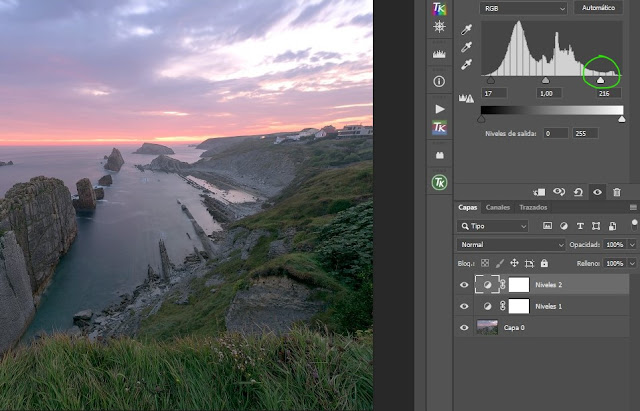Viewport: 640px width, 411px height.
Task: Click midtone input field showing 1,00
Action: (549, 93)
